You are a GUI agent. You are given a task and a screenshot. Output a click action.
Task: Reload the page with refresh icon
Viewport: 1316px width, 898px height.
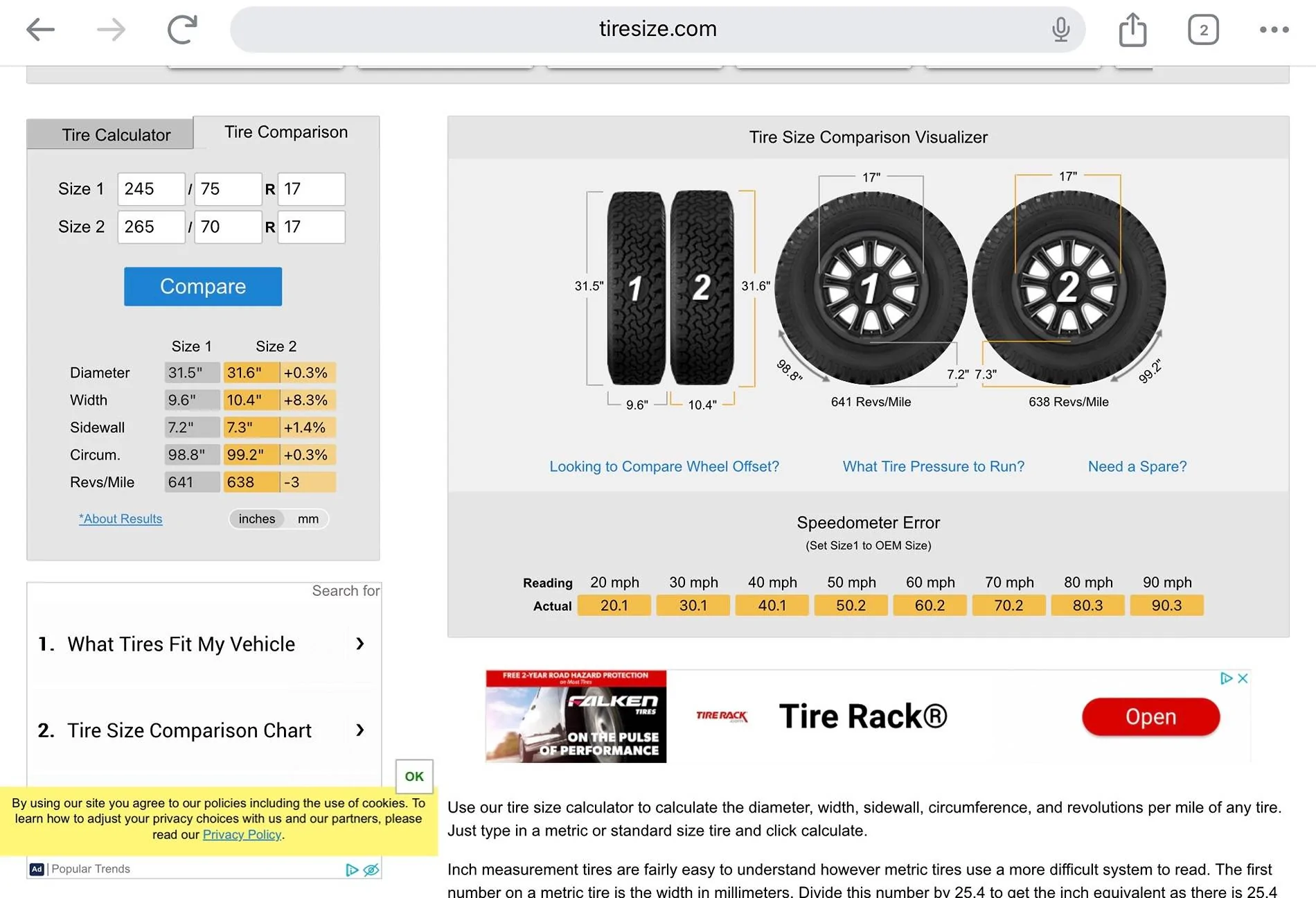point(182,29)
